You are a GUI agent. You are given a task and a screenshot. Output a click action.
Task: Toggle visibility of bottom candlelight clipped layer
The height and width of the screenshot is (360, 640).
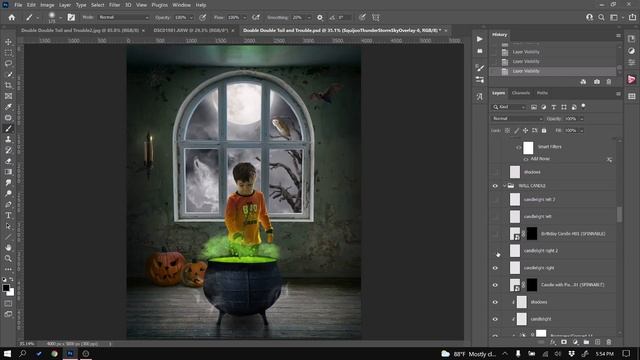495,319
